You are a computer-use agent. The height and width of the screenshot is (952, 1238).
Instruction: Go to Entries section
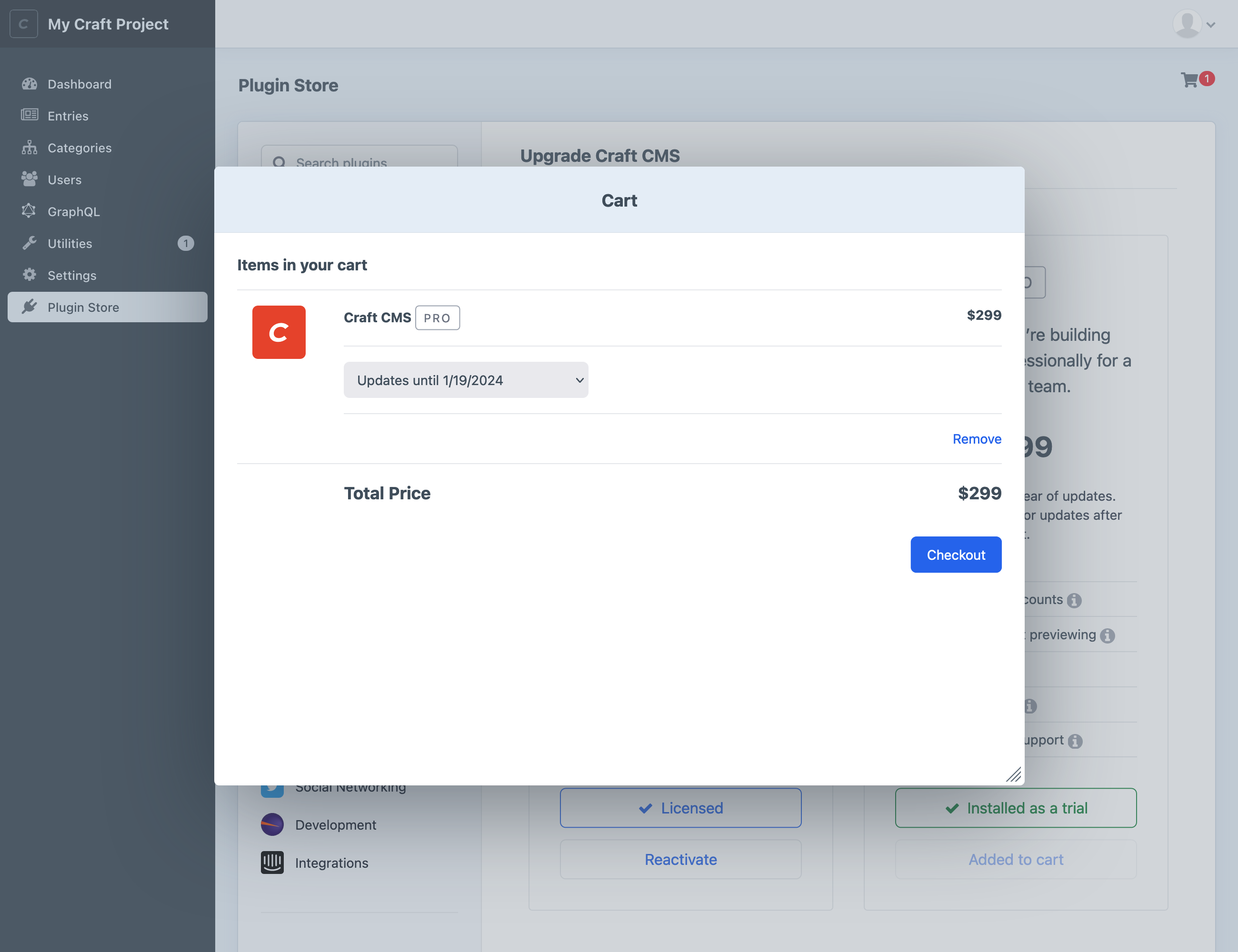pyautogui.click(x=108, y=116)
